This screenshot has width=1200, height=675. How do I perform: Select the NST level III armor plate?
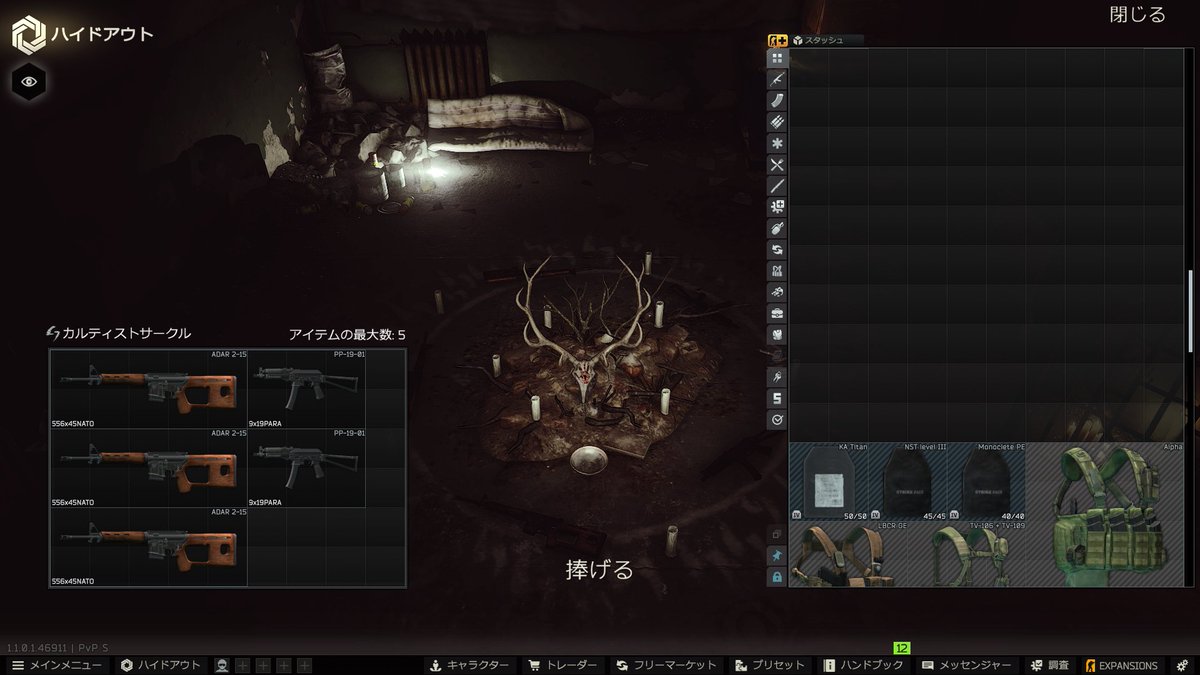point(907,481)
